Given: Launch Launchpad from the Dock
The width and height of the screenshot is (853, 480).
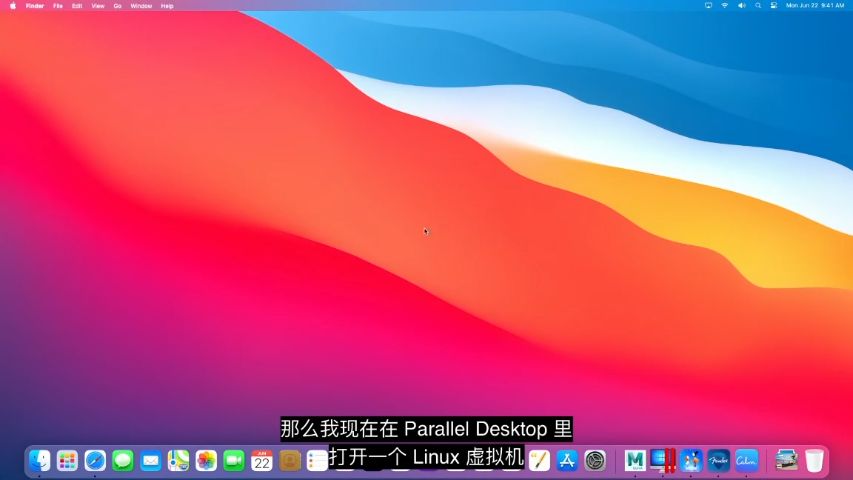Looking at the screenshot, I should tap(67, 460).
